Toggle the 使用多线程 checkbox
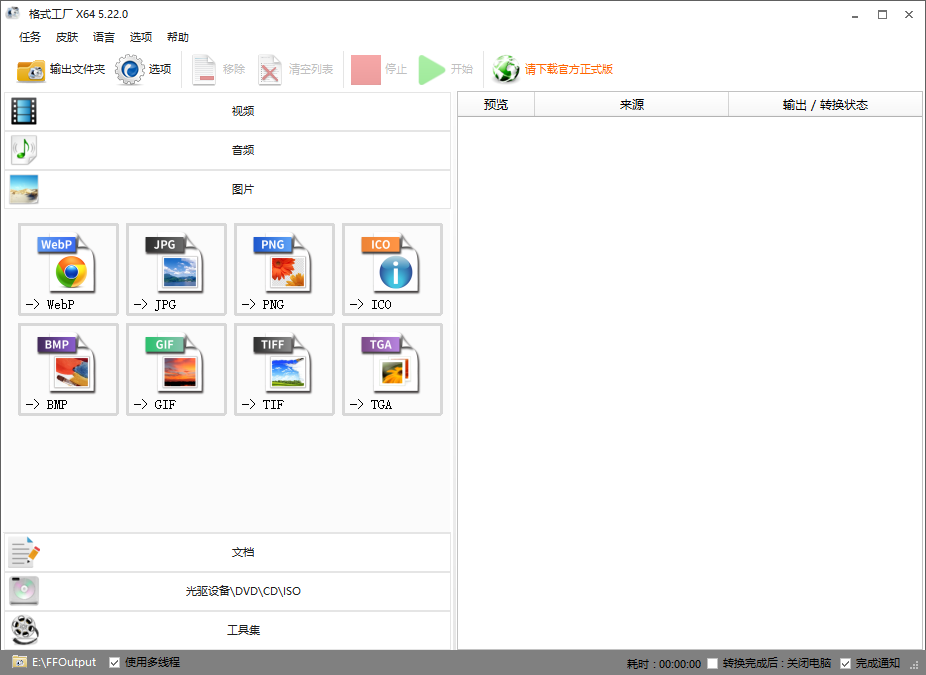The width and height of the screenshot is (926, 675). point(115,663)
